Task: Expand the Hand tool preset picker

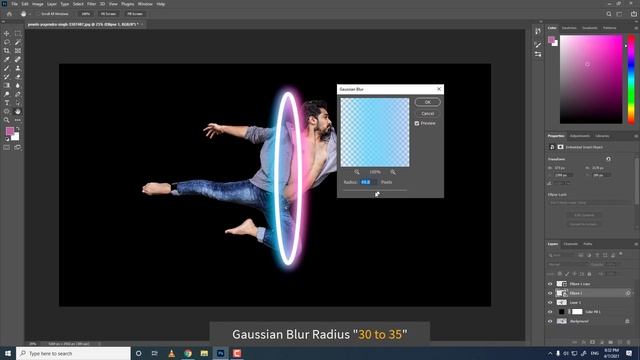Action: click(x=30, y=14)
